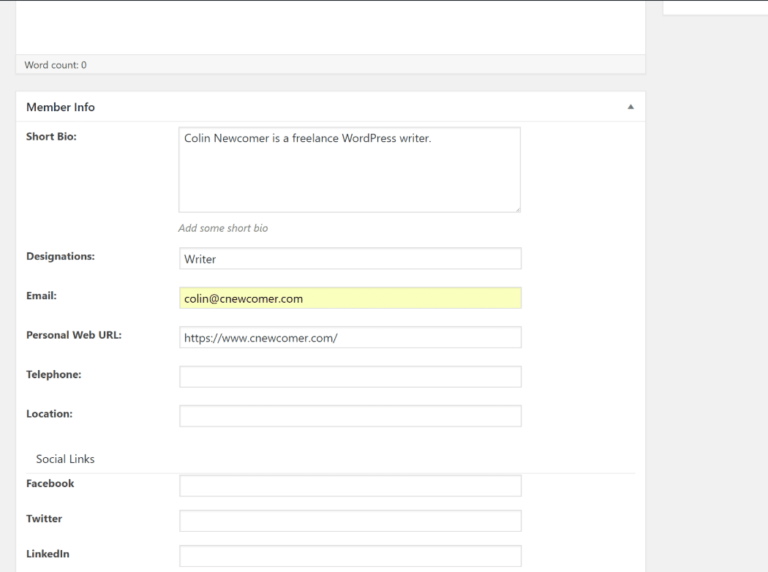
Task: Select the Personal Web URL field
Action: click(350, 338)
